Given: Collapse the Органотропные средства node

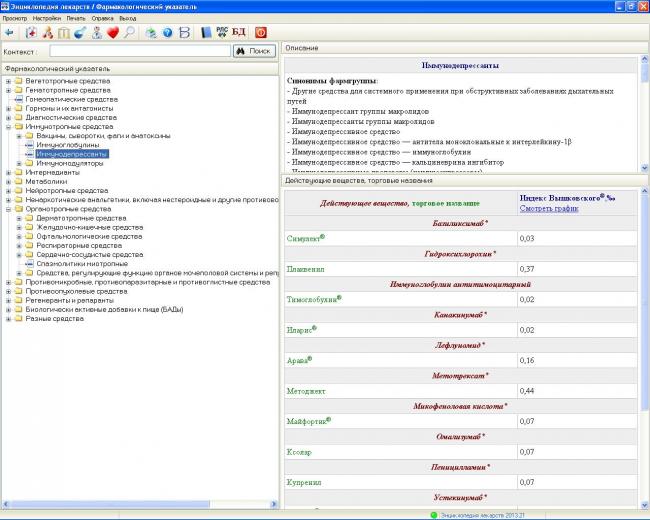Looking at the screenshot, I should click(8, 209).
